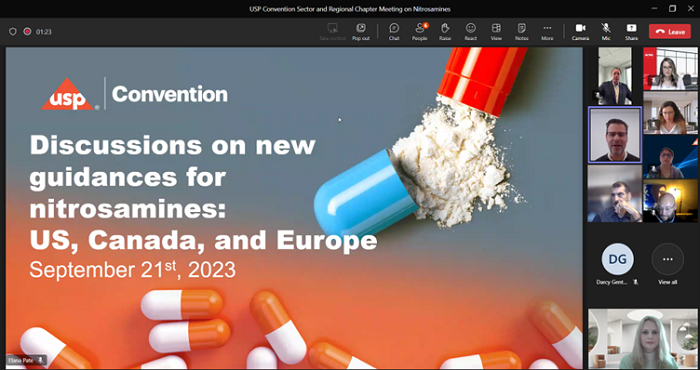This screenshot has width=700, height=370.
Task: Leave the meeting
Action: tap(670, 32)
